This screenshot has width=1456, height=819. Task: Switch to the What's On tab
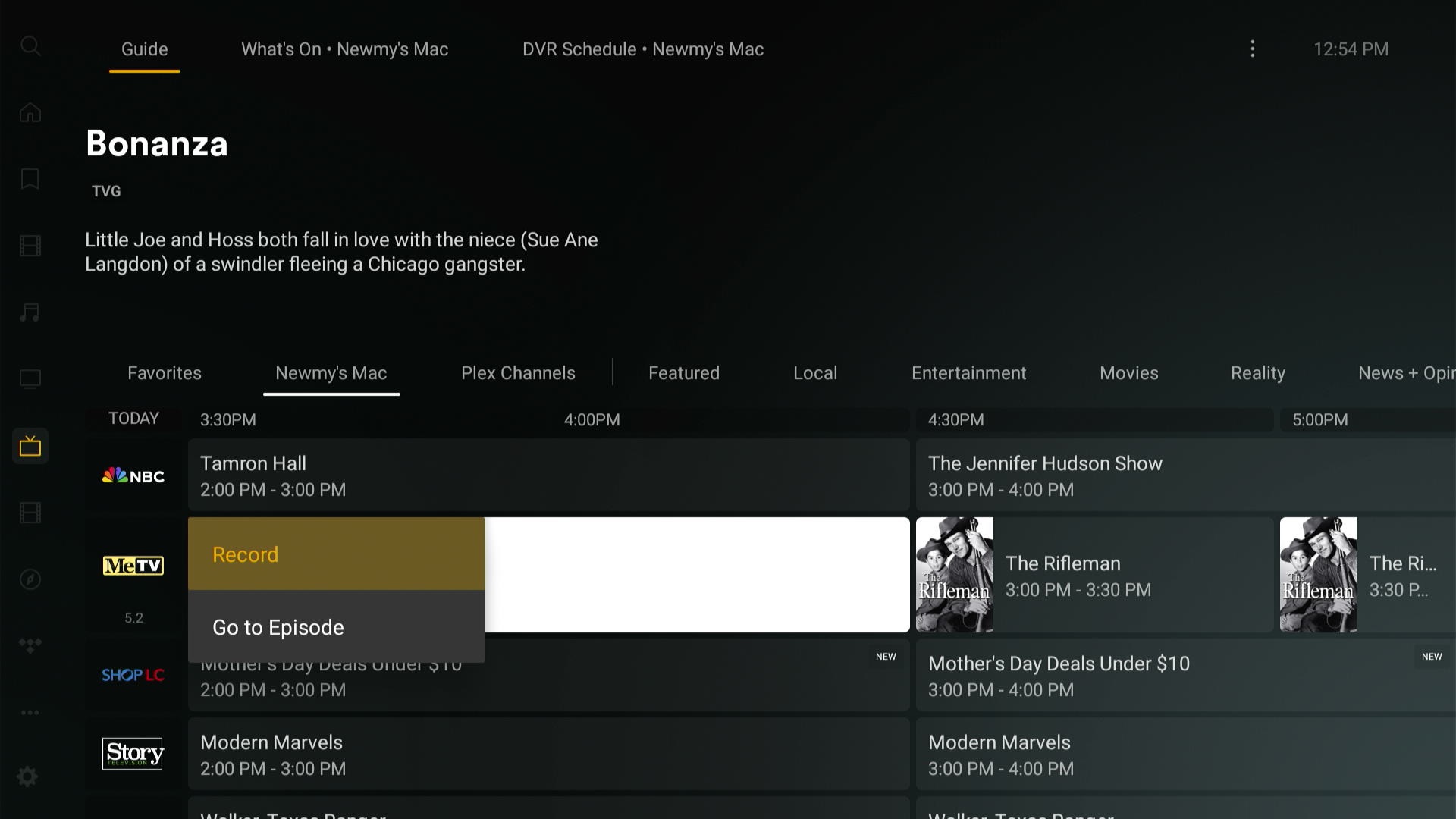345,49
